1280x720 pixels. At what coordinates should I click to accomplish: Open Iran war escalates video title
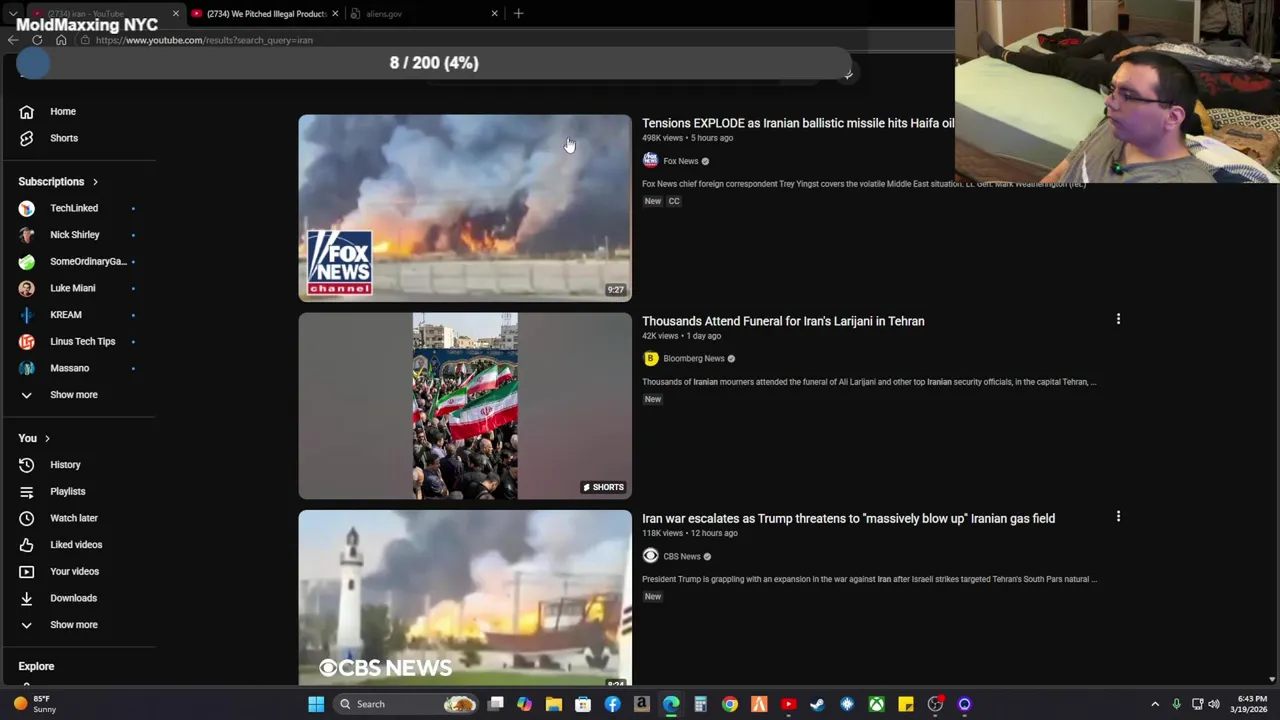[x=848, y=518]
